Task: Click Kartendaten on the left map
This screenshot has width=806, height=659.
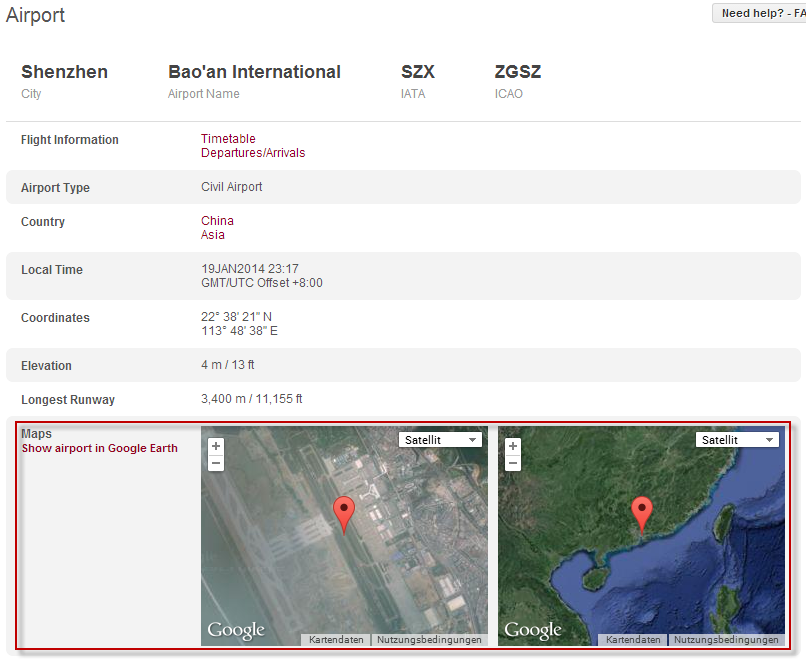Action: click(x=336, y=640)
